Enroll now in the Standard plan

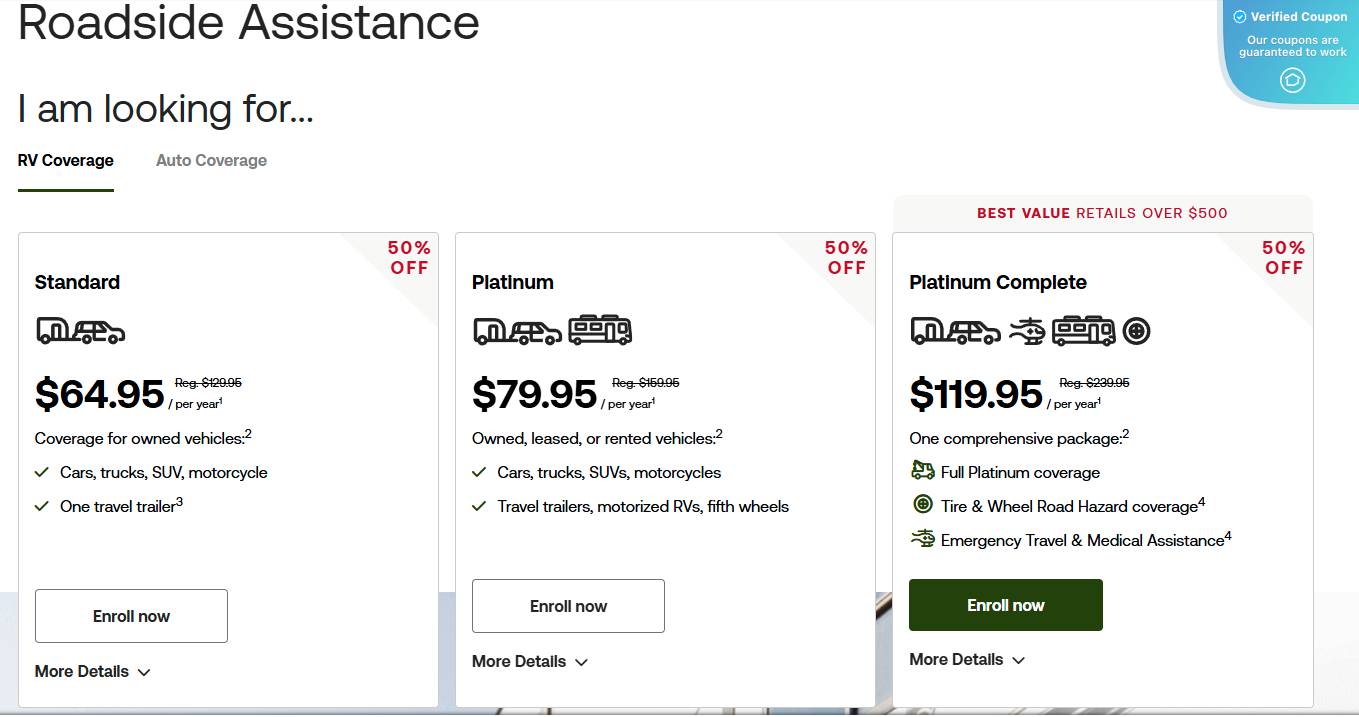click(x=131, y=616)
